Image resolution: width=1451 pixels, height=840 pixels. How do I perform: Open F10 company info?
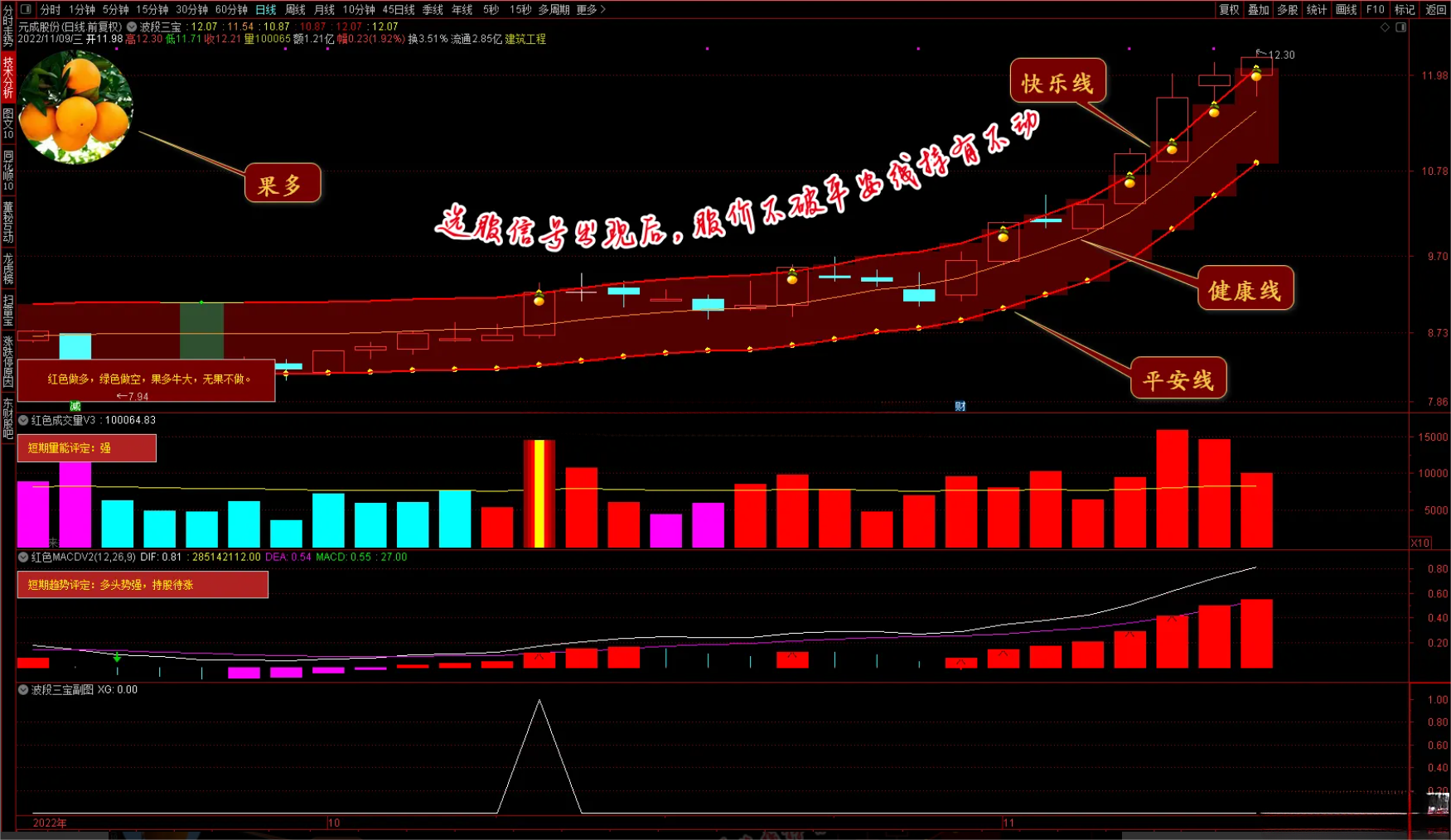tap(1375, 9)
